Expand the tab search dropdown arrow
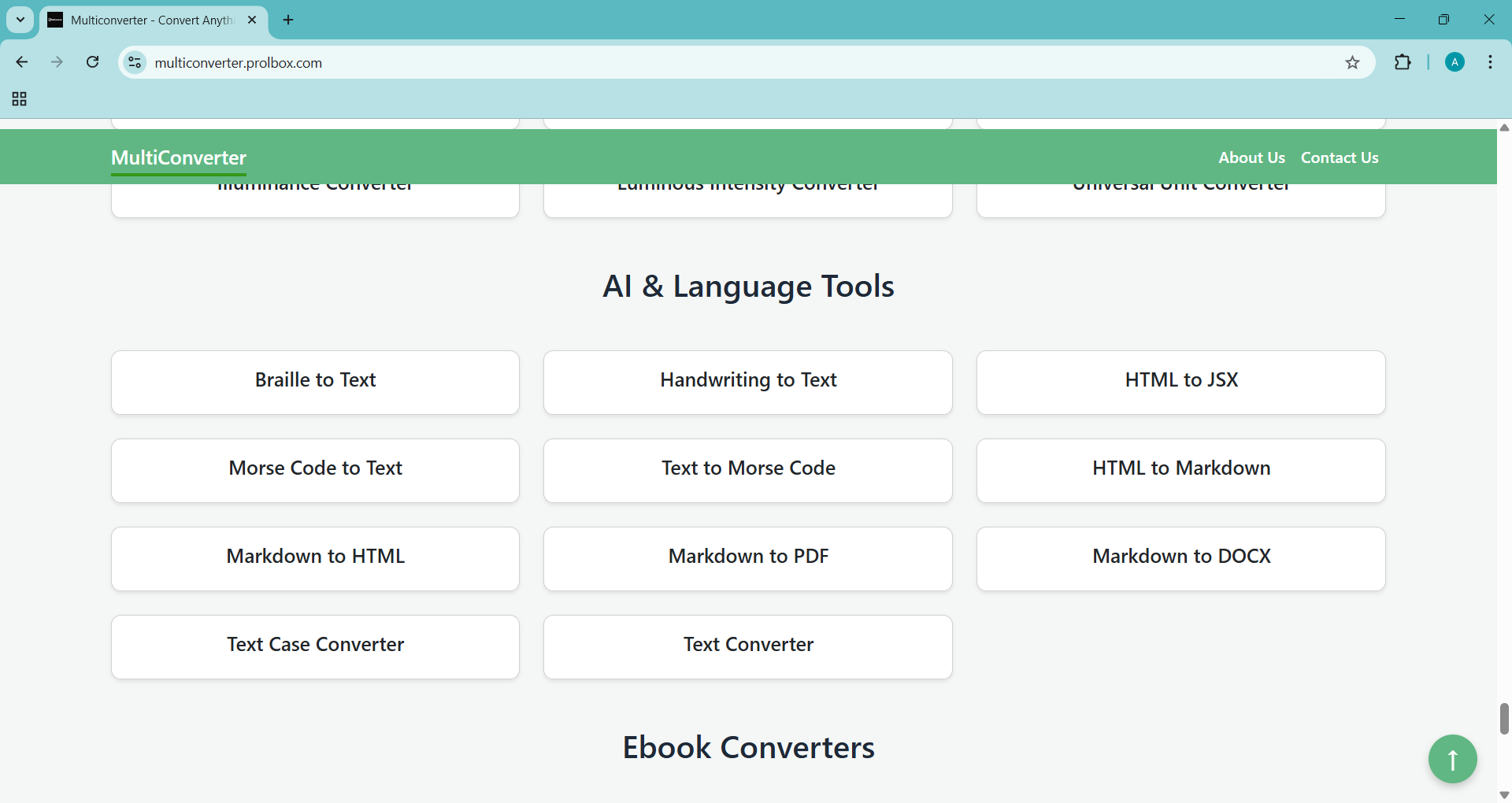The image size is (1512, 803). [x=20, y=20]
